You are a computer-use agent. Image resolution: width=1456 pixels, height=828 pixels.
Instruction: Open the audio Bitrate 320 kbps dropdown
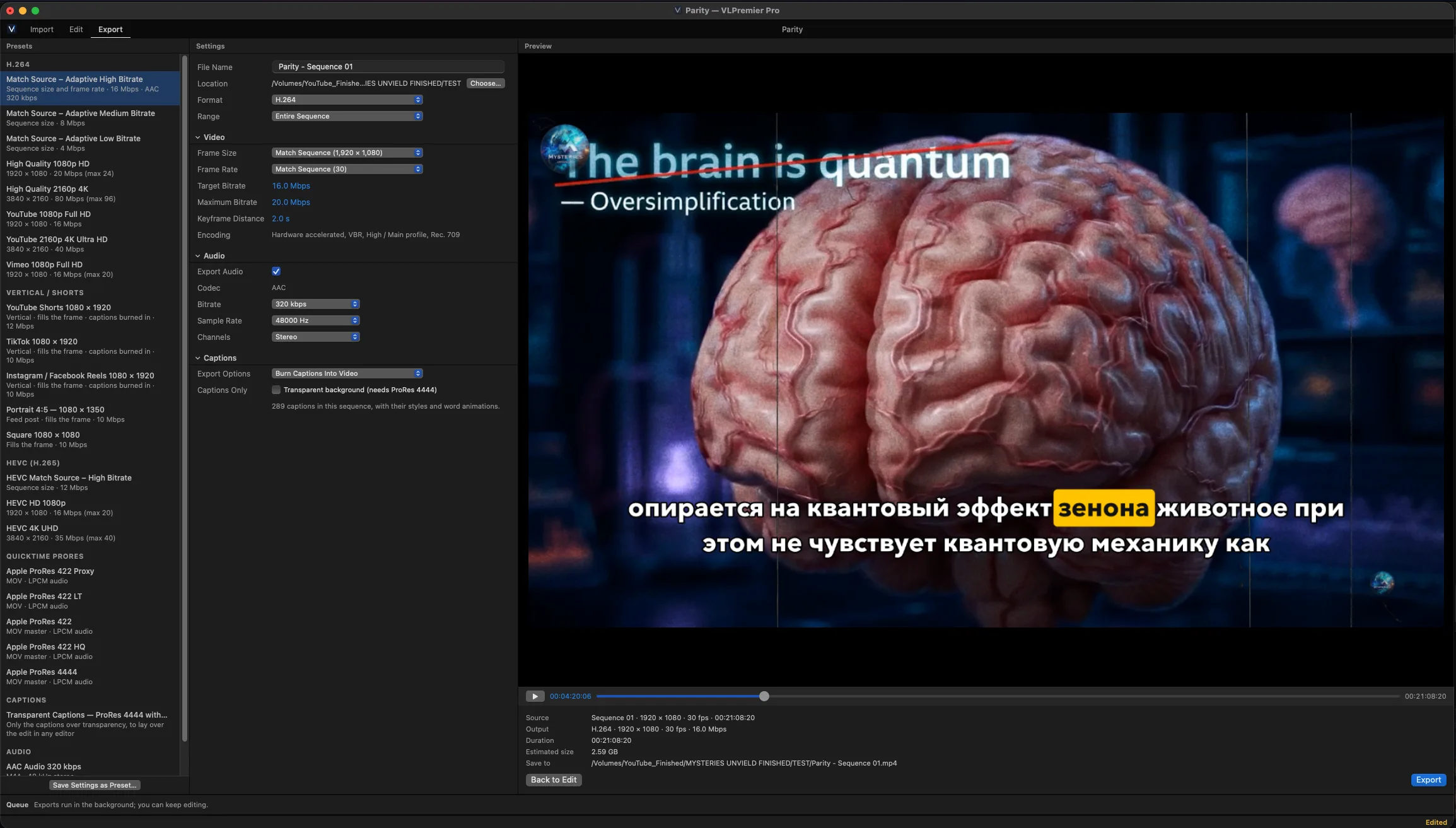315,304
